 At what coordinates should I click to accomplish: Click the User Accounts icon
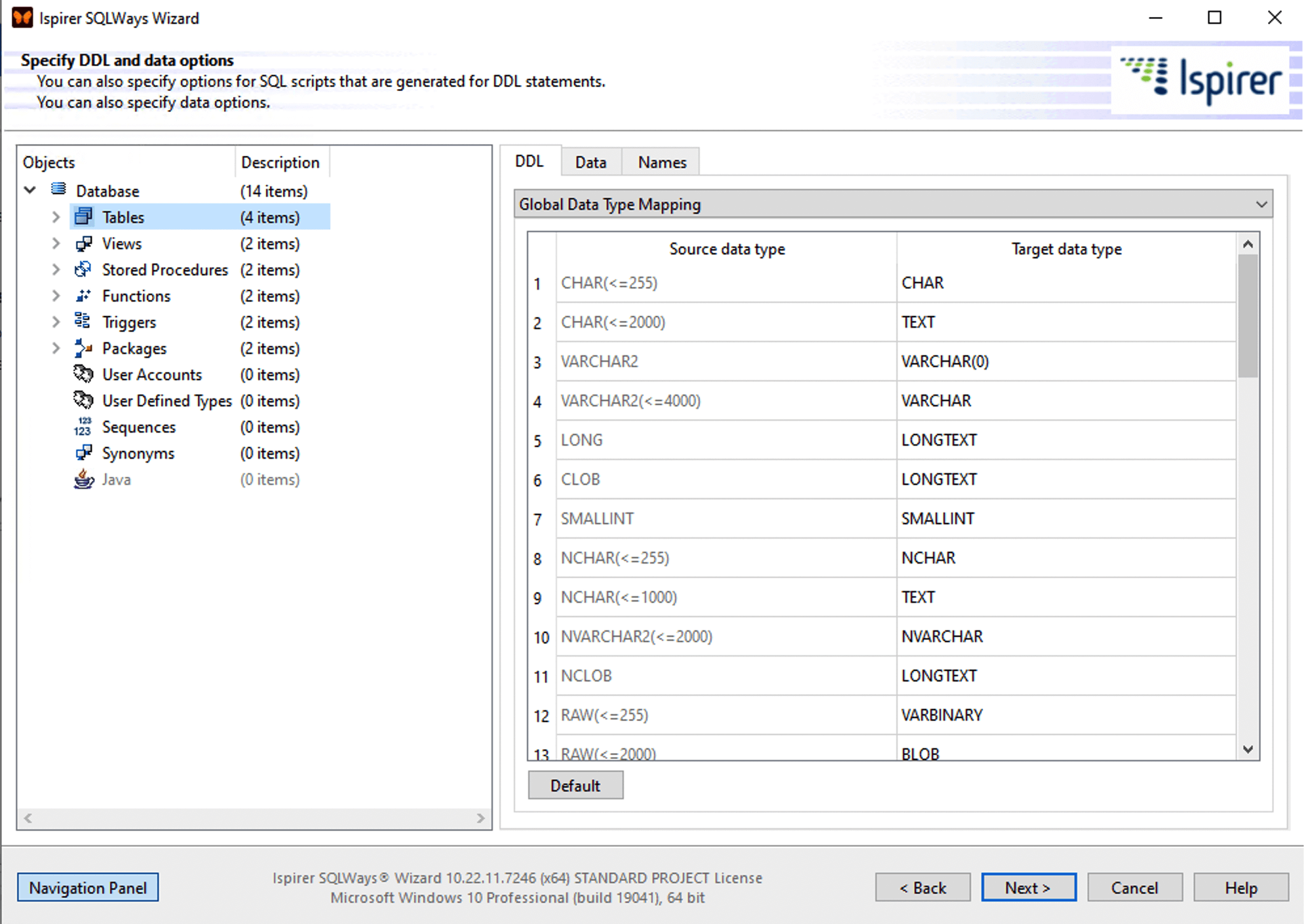click(83, 374)
